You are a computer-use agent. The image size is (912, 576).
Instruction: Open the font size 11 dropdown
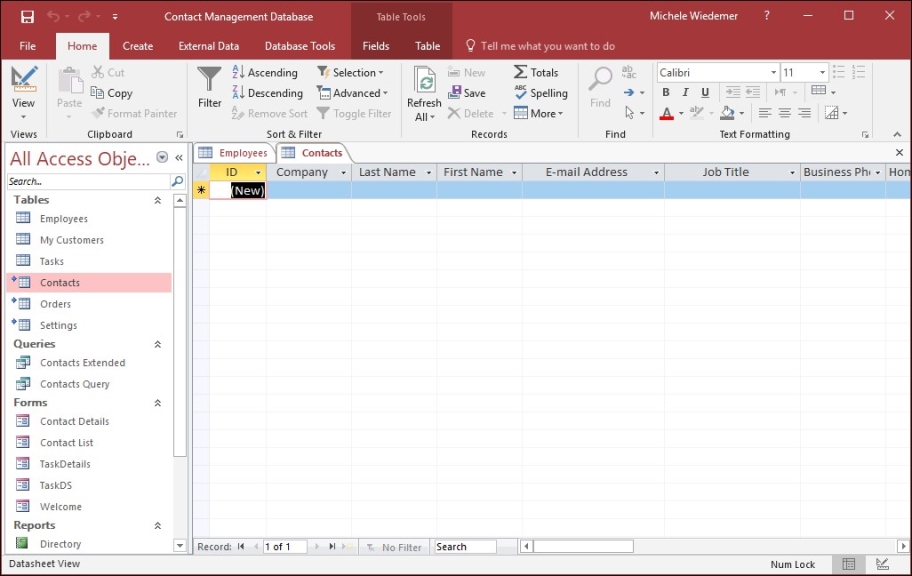pyautogui.click(x=822, y=72)
